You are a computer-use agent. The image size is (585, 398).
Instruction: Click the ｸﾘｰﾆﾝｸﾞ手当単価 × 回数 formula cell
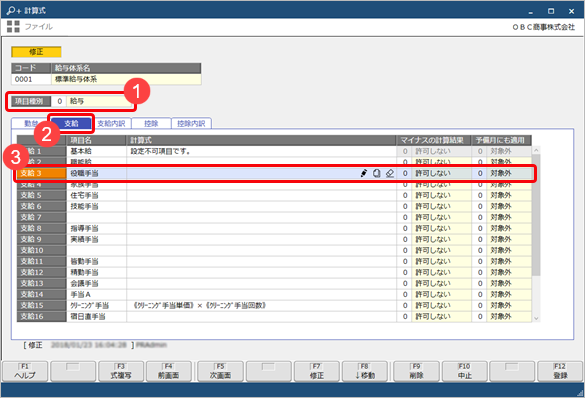(261, 305)
